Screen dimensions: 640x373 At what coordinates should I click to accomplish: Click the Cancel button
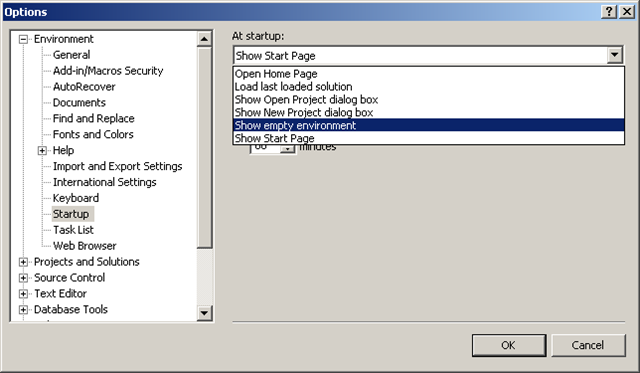pyautogui.click(x=588, y=345)
